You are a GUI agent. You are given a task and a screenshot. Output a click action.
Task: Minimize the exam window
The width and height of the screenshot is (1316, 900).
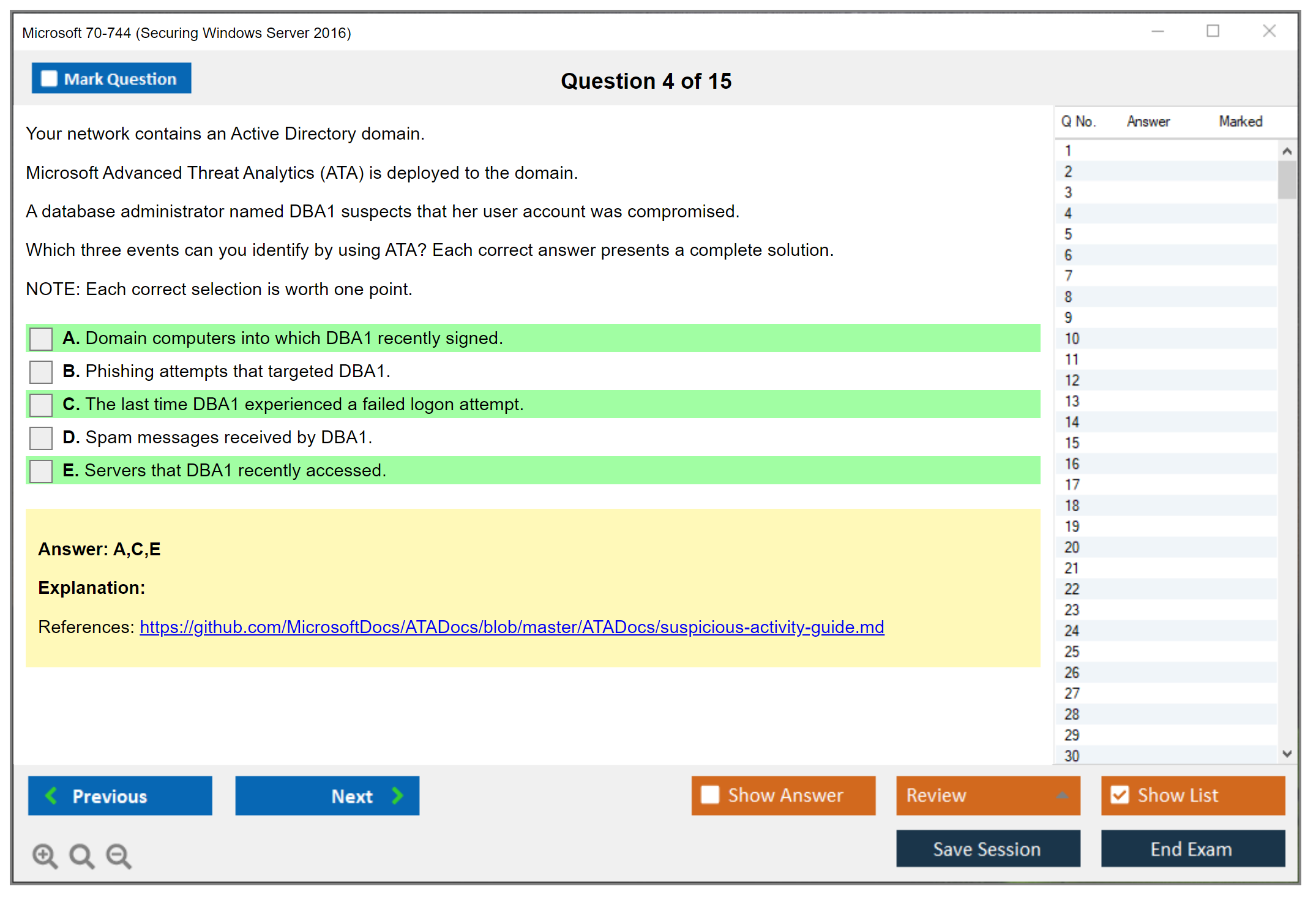click(1157, 31)
